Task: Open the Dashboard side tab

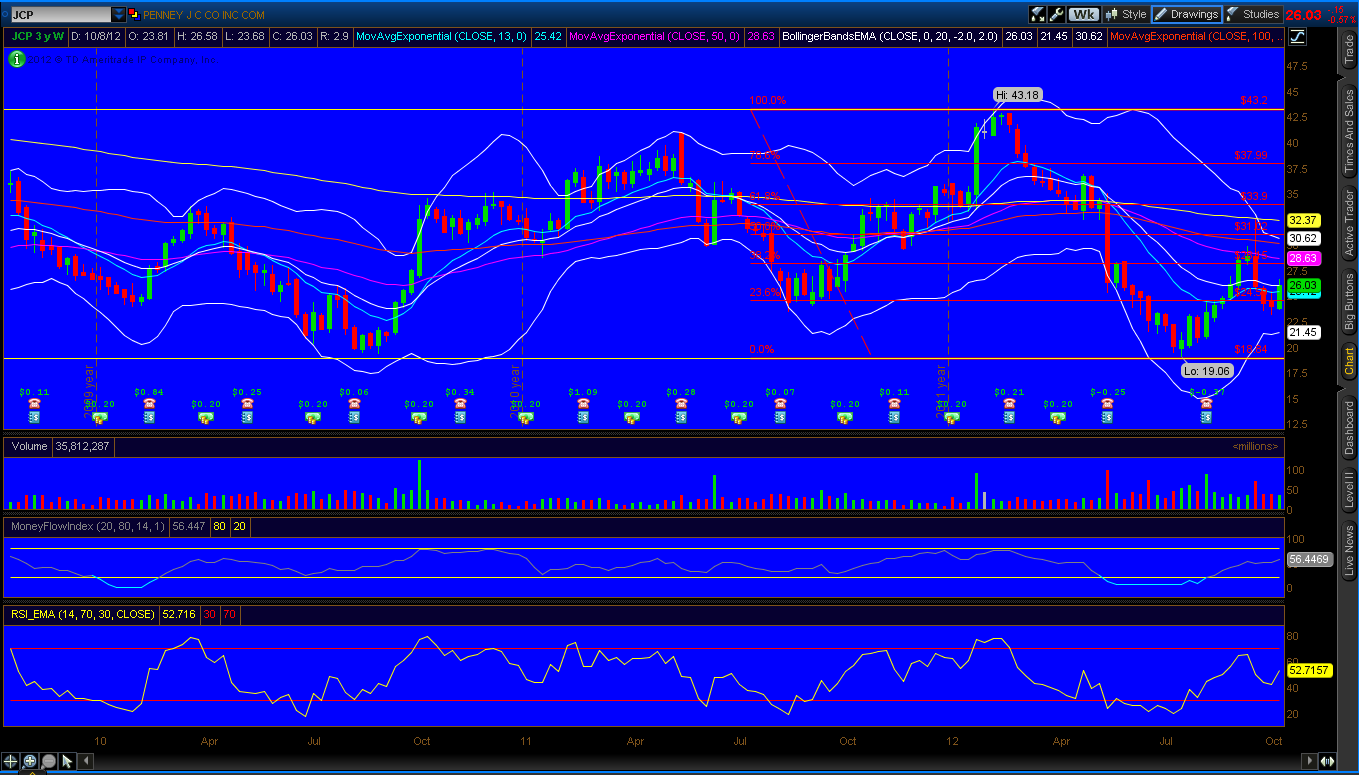Action: point(1348,428)
